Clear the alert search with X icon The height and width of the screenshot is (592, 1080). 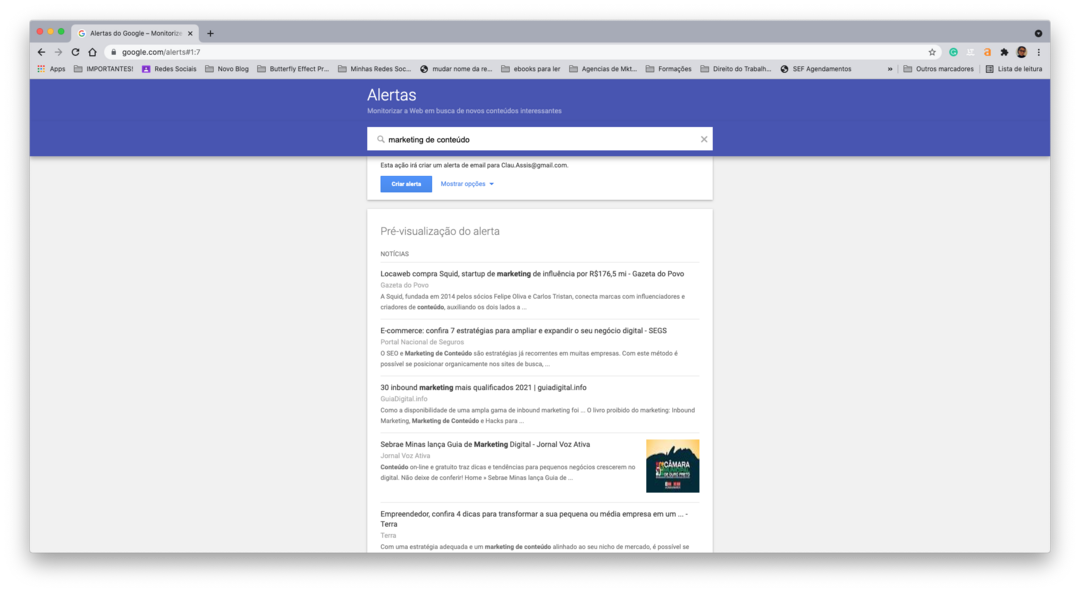click(704, 139)
